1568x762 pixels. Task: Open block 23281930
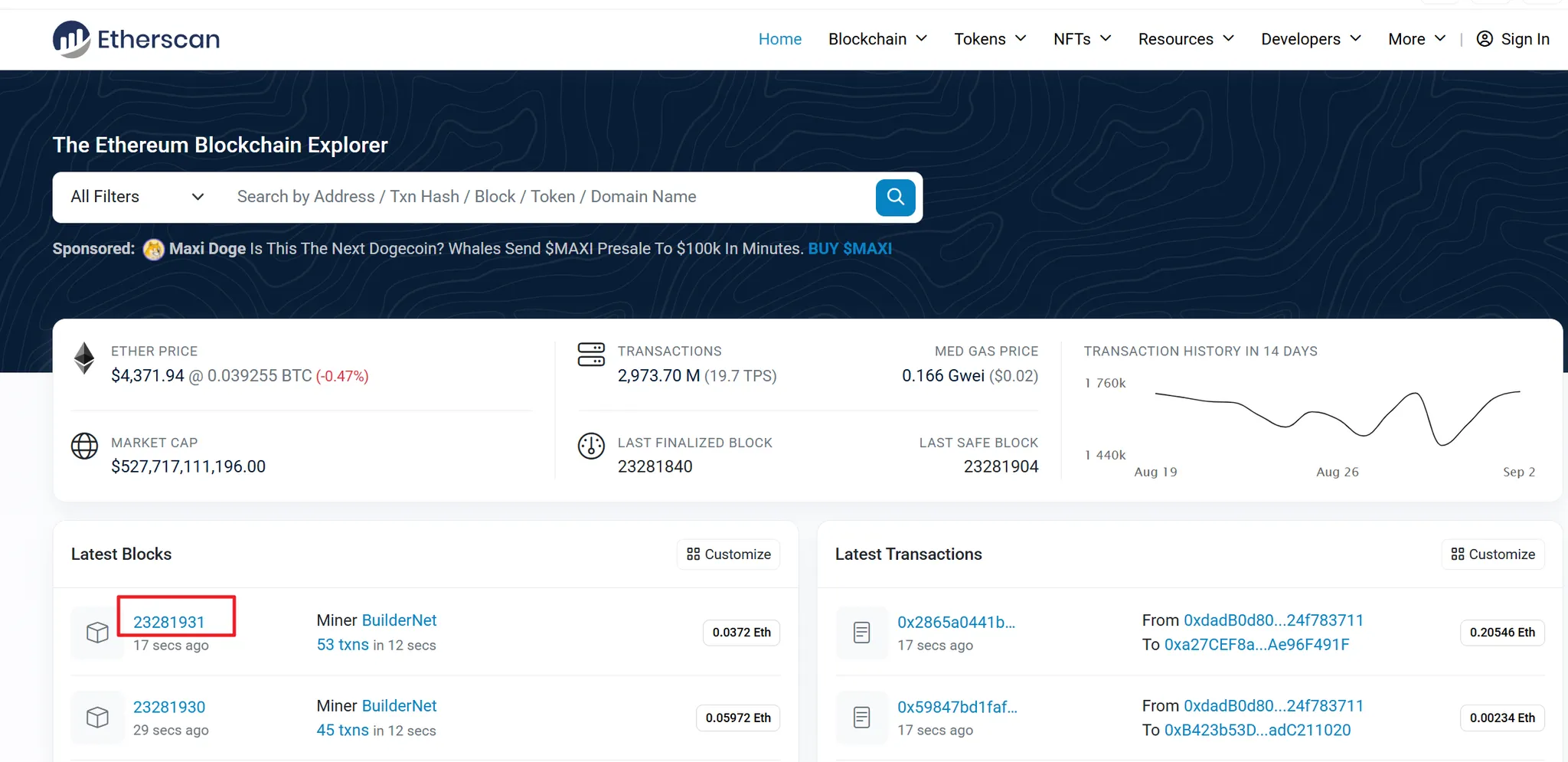click(169, 707)
